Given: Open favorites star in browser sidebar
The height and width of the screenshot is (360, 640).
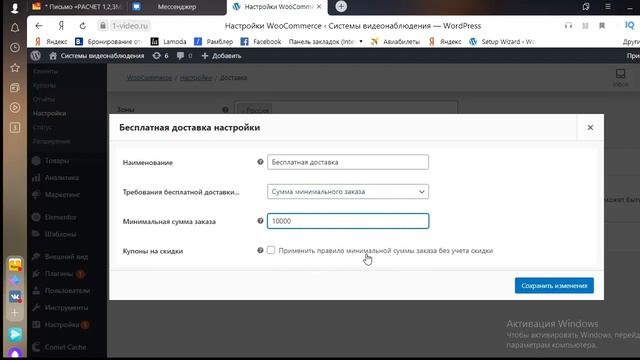Looking at the screenshot, I should click(15, 68).
